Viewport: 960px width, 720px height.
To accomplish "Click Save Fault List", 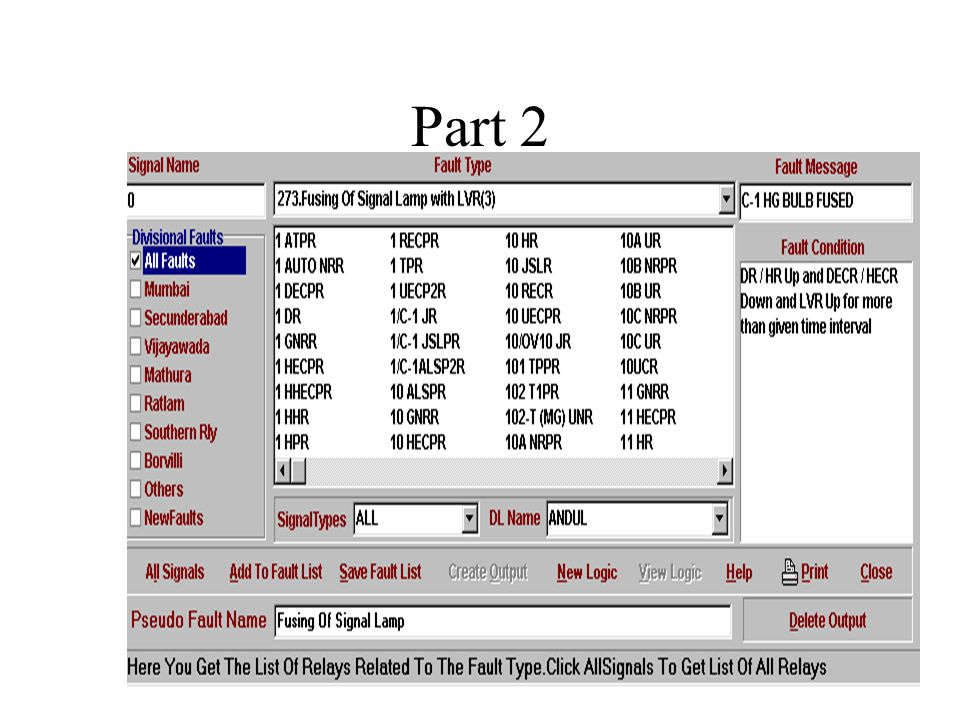I will point(380,572).
